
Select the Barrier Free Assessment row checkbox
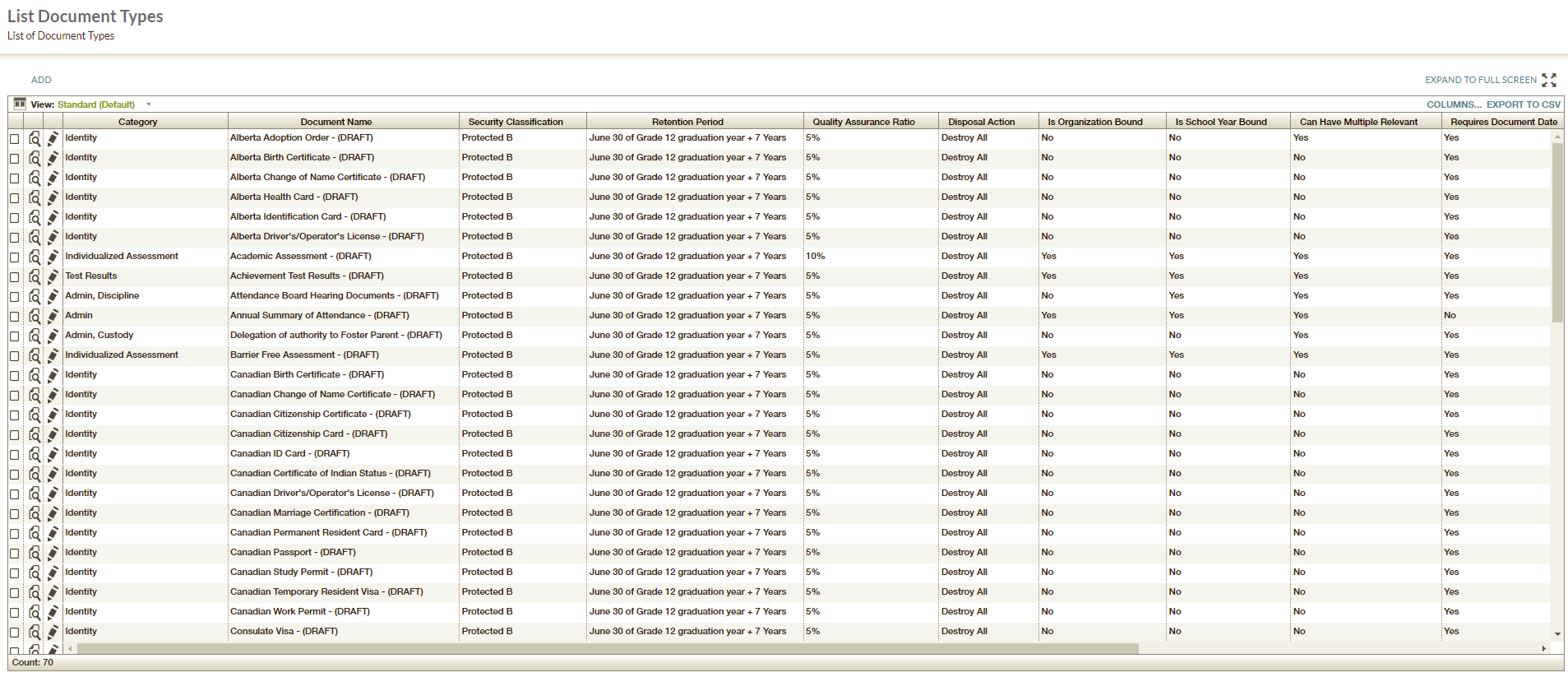click(x=15, y=356)
